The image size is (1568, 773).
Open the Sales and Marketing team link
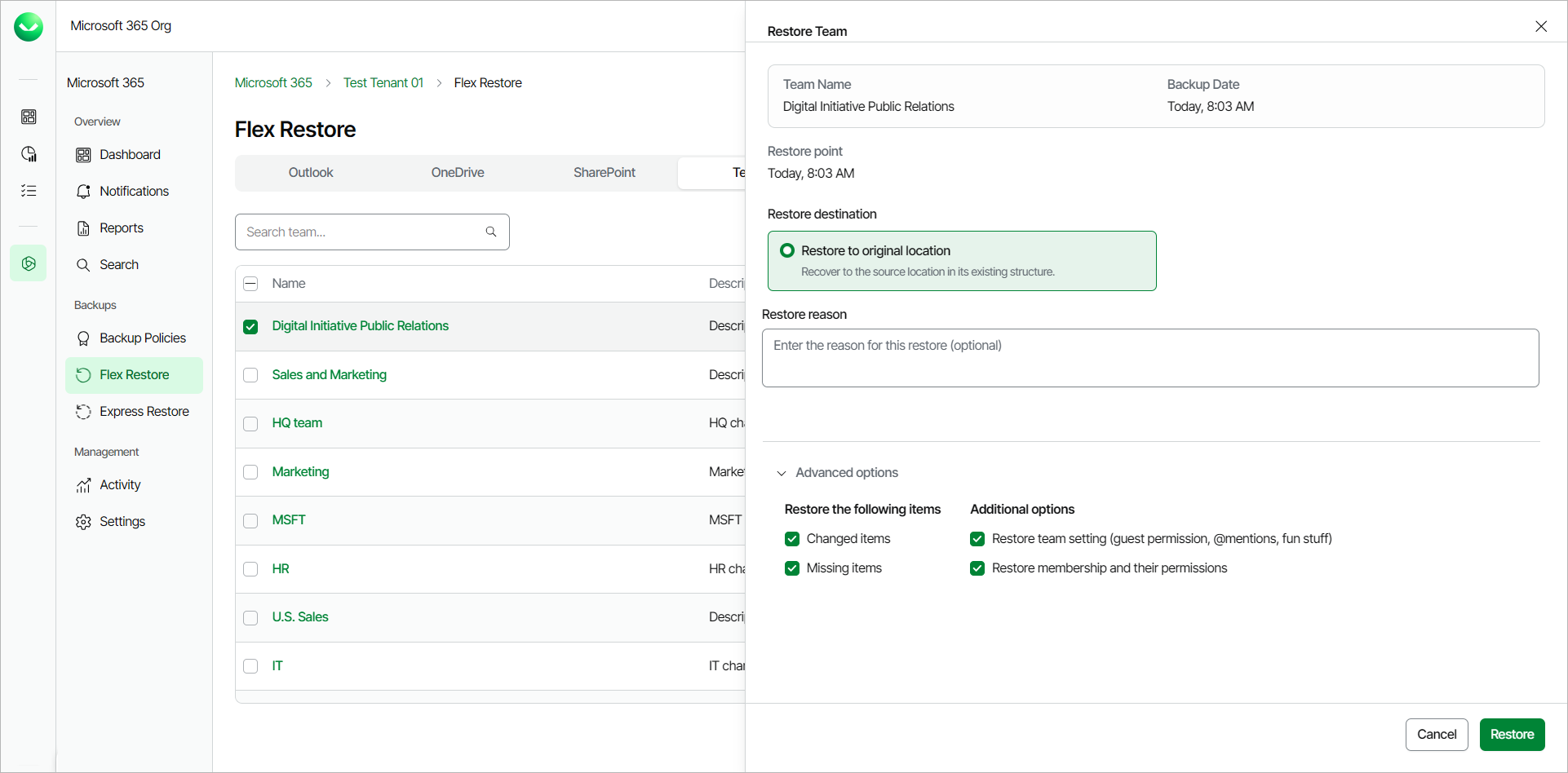point(330,375)
